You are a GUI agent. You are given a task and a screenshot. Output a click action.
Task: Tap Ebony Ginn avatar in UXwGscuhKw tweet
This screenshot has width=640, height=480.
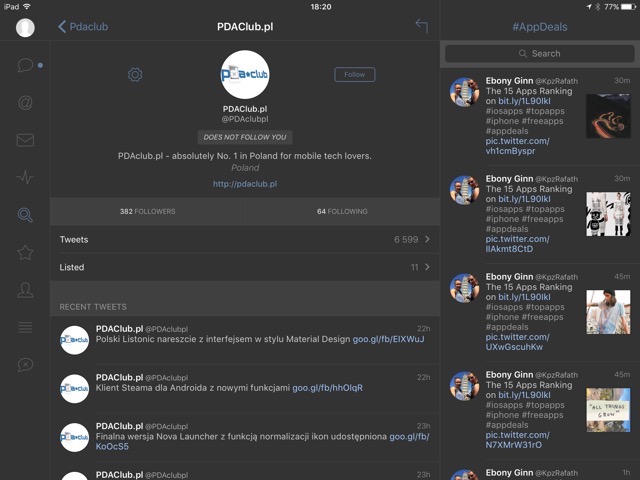(x=464, y=288)
